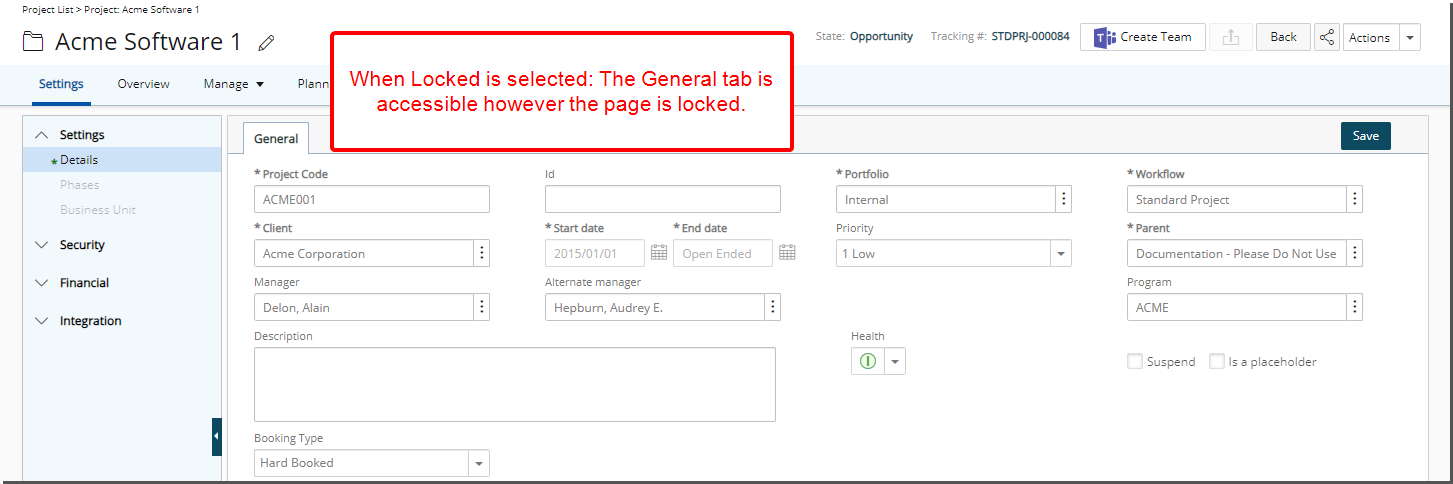Image resolution: width=1453 pixels, height=484 pixels.
Task: Click the Client field ellipsis icon
Action: tap(482, 253)
